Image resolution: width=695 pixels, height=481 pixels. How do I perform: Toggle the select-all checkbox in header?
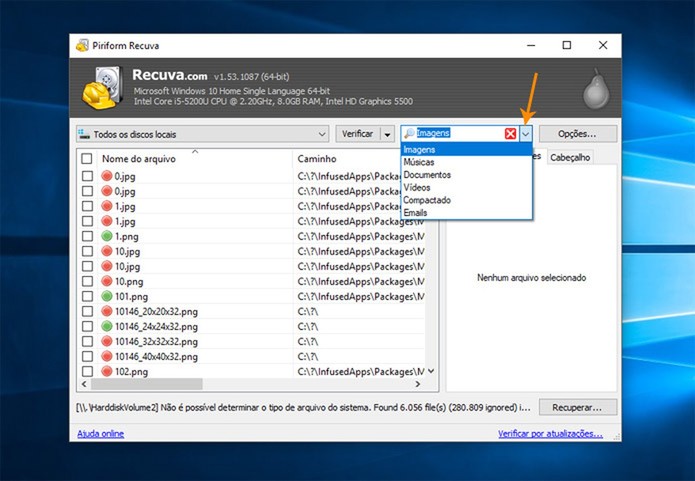87,159
